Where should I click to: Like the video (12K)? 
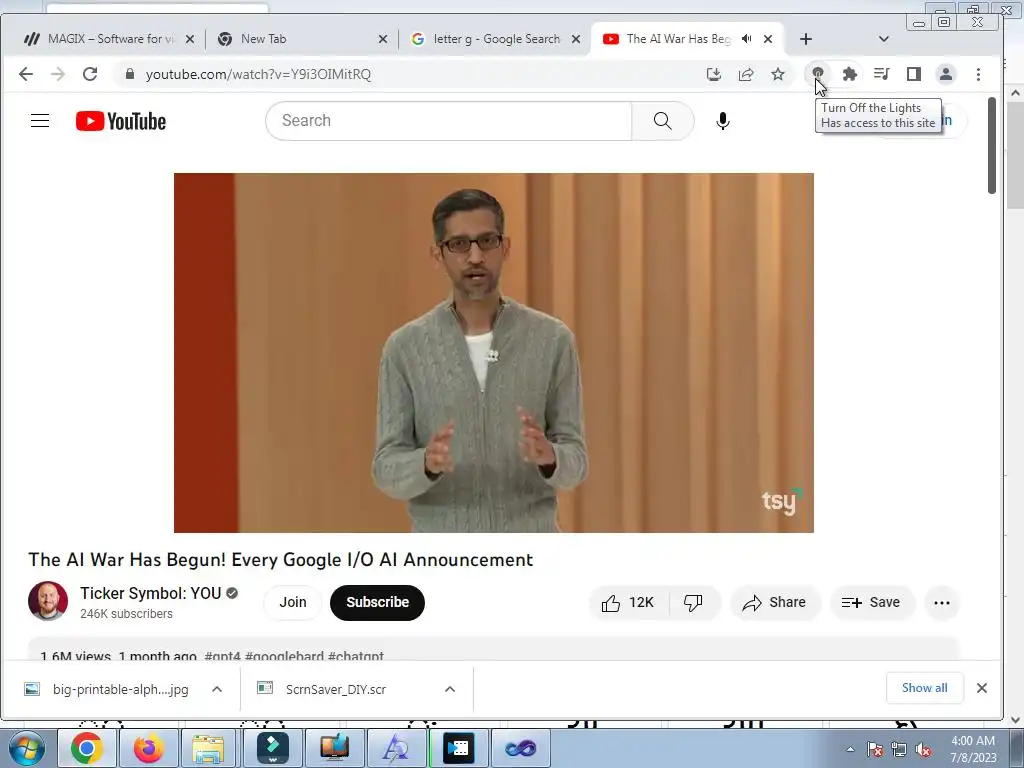[628, 602]
